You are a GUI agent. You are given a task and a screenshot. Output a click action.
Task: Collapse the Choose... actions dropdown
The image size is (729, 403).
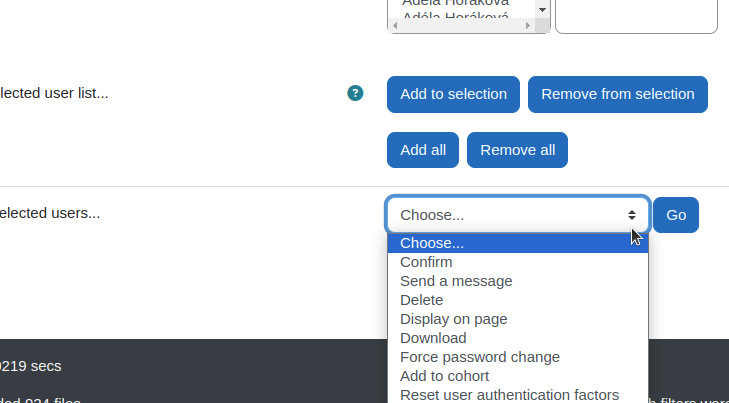click(x=517, y=215)
